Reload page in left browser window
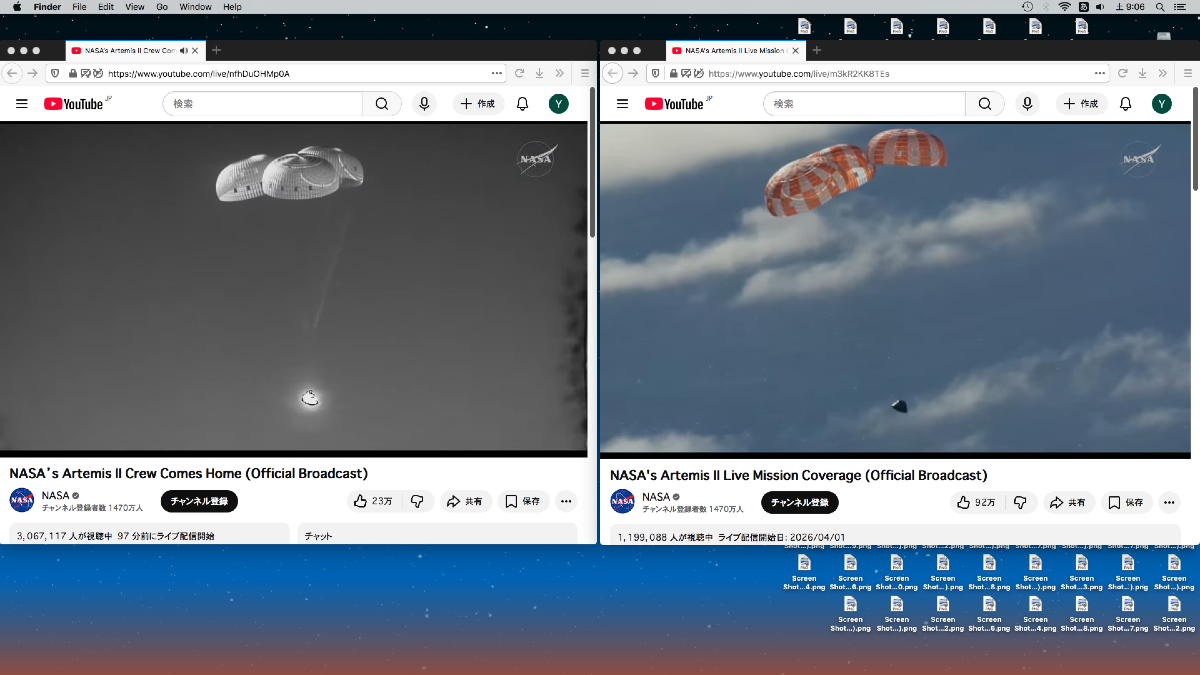The image size is (1200, 675). (x=519, y=73)
